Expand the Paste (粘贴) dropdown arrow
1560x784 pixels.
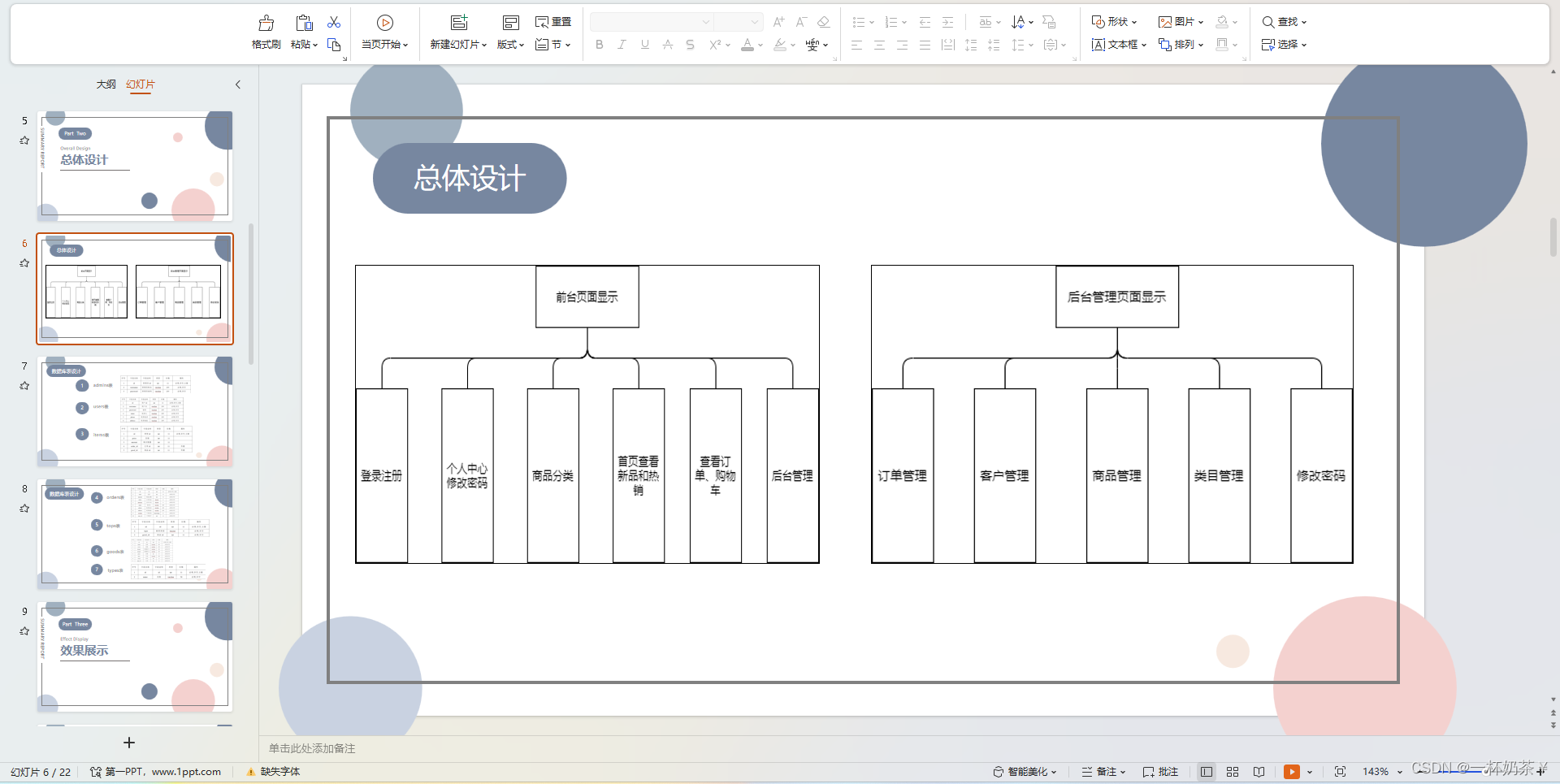click(x=315, y=45)
